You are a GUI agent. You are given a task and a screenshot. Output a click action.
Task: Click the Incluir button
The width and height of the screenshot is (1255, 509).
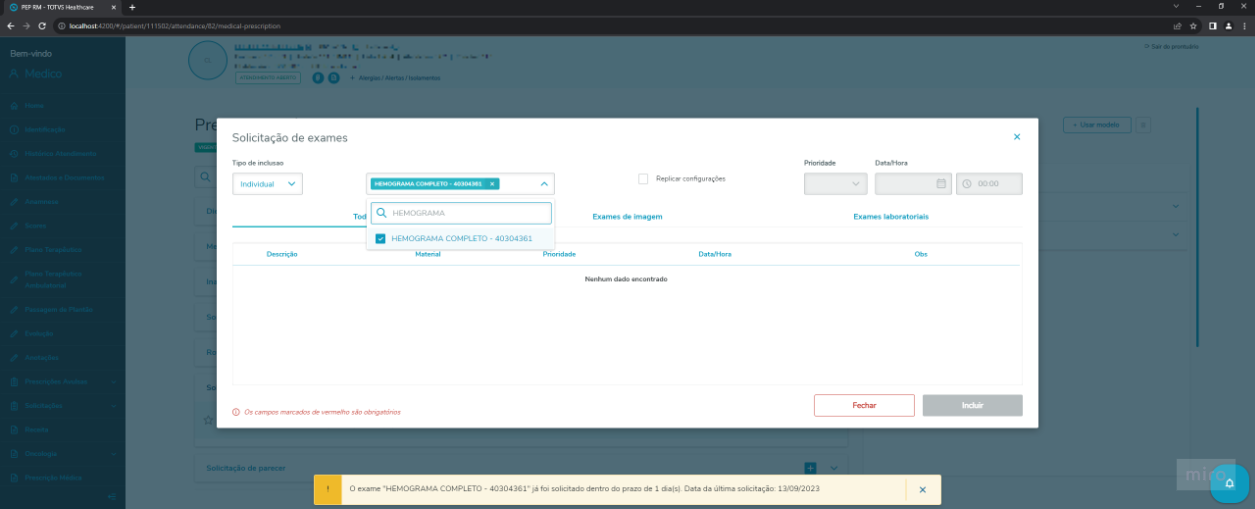pyautogui.click(x=972, y=405)
